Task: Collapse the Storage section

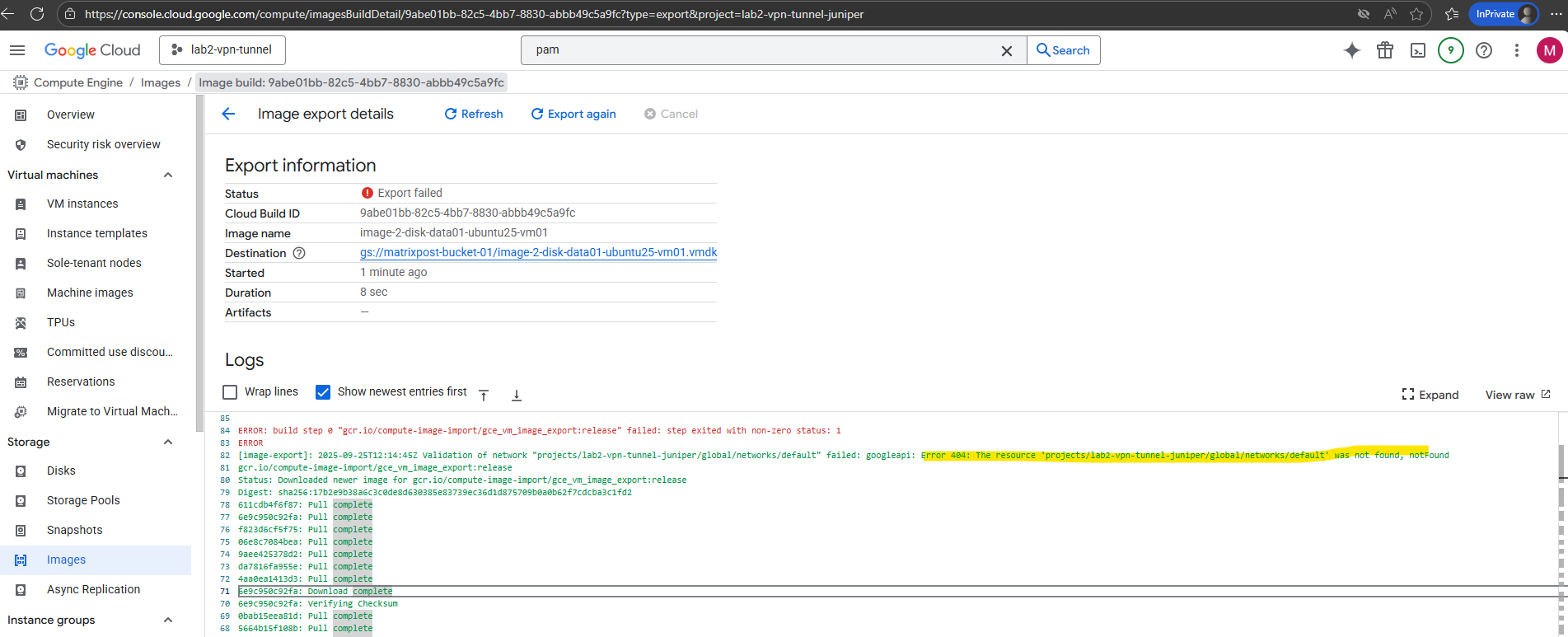Action: tap(168, 442)
